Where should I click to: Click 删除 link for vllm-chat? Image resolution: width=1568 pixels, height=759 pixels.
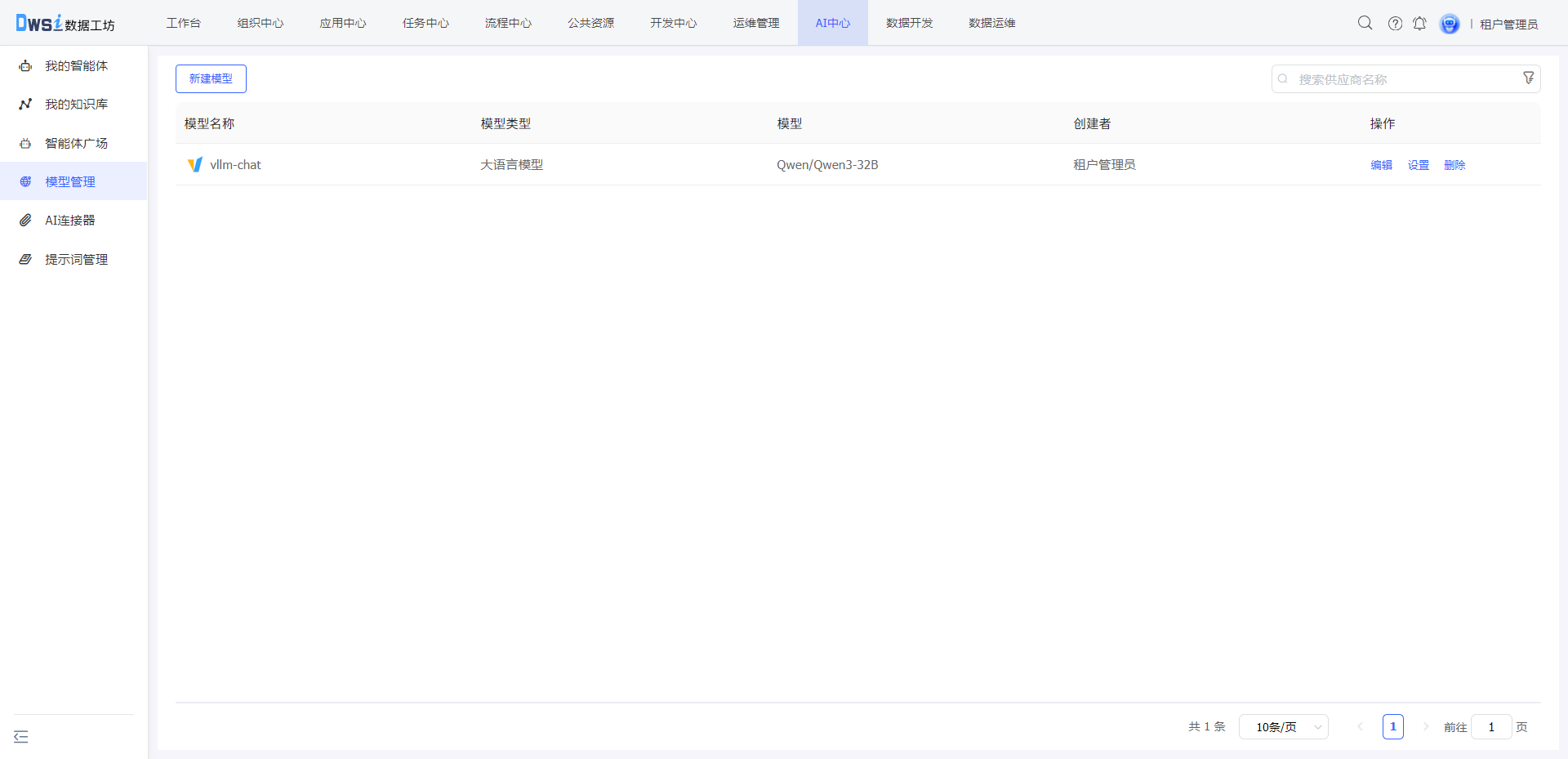1454,165
